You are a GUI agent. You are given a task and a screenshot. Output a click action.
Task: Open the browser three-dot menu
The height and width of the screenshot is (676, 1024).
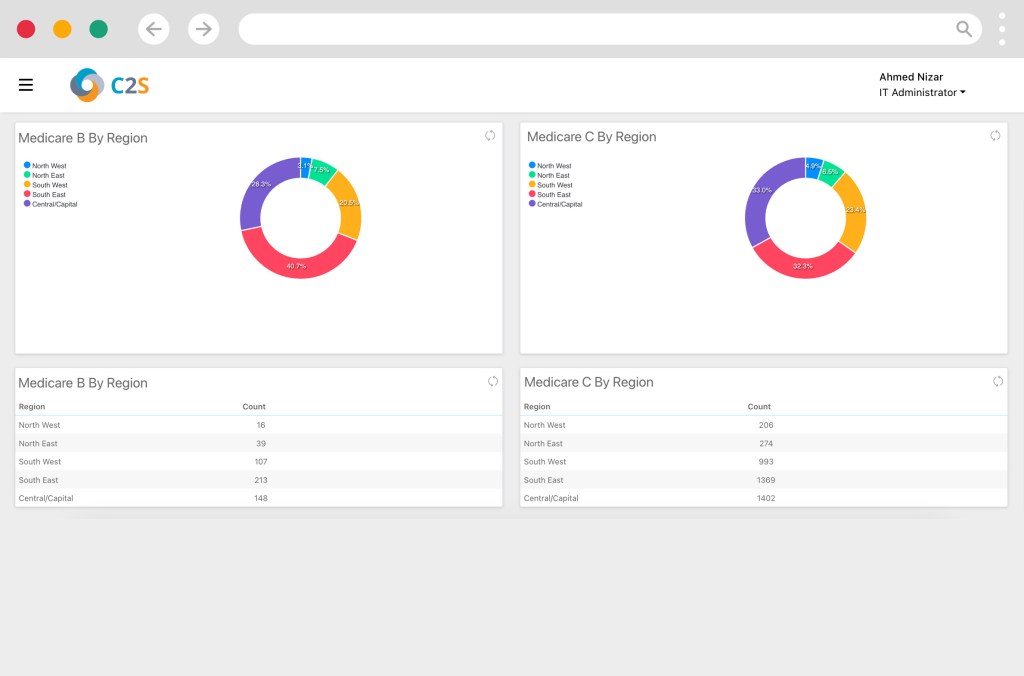(x=1002, y=29)
